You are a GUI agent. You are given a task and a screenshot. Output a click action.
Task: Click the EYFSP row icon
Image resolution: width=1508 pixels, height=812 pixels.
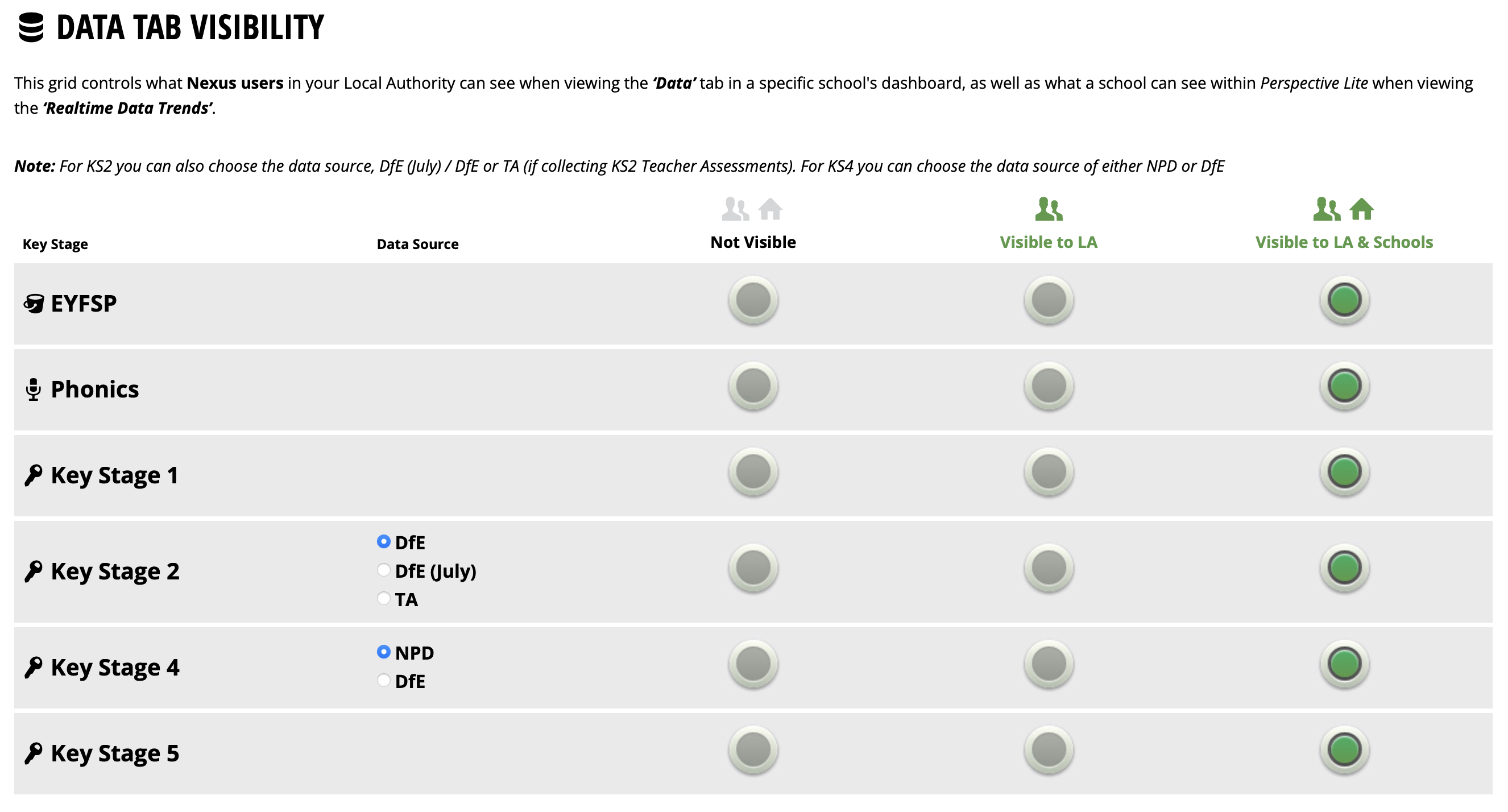click(34, 304)
